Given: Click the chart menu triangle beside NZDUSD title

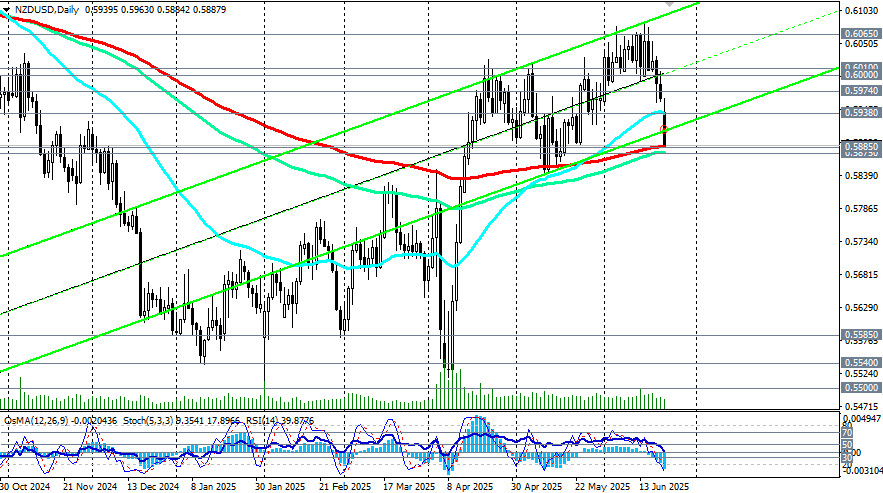Looking at the screenshot, I should pos(6,10).
